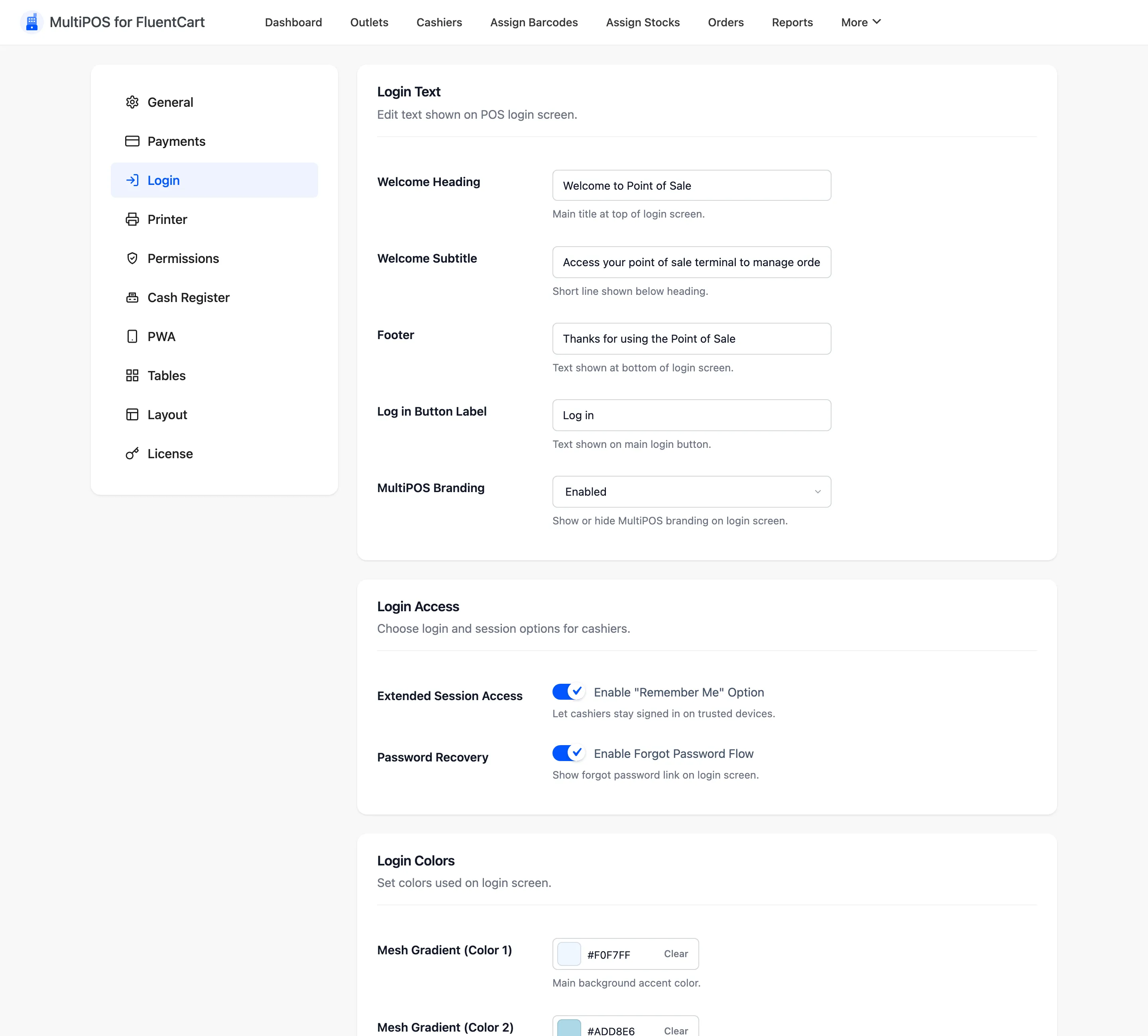
Task: Clear the Mesh Gradient Color 1 value
Action: (x=675, y=954)
